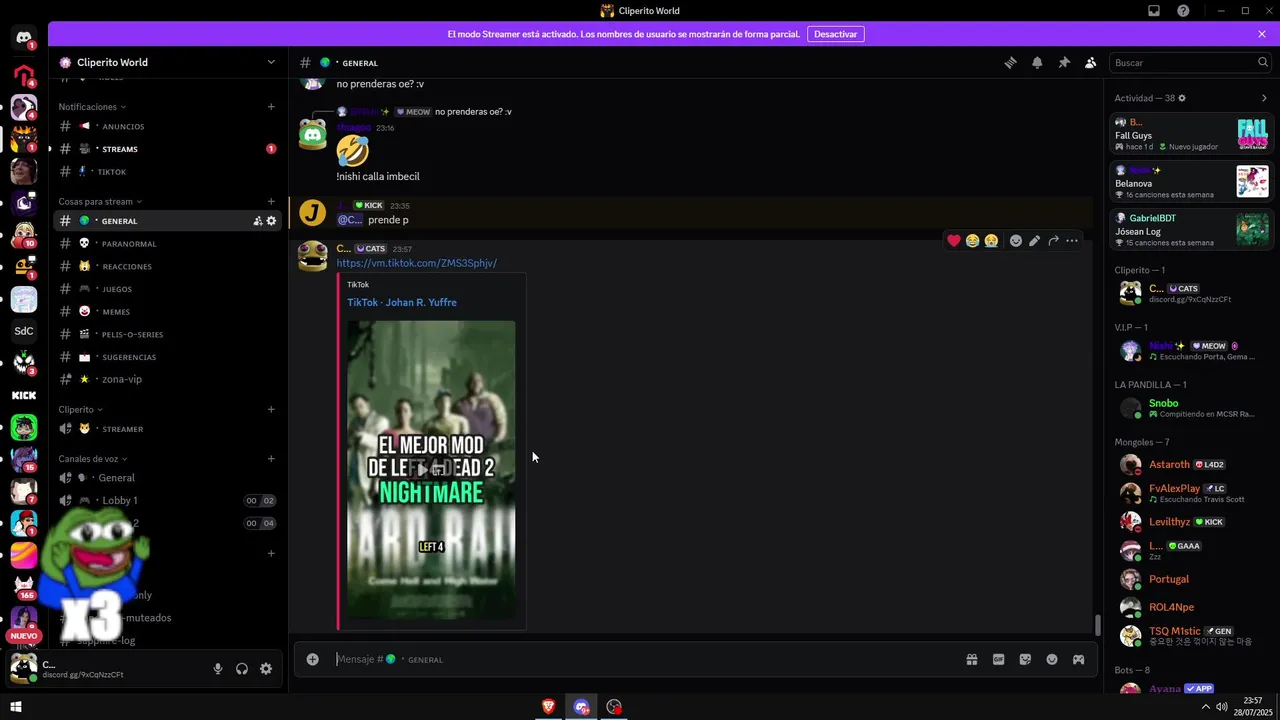Collapse the Cosas para stream category

pyautogui.click(x=101, y=201)
